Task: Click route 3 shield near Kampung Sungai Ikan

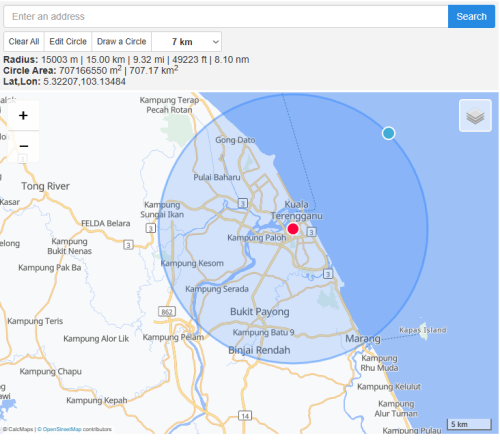Action: point(151,228)
